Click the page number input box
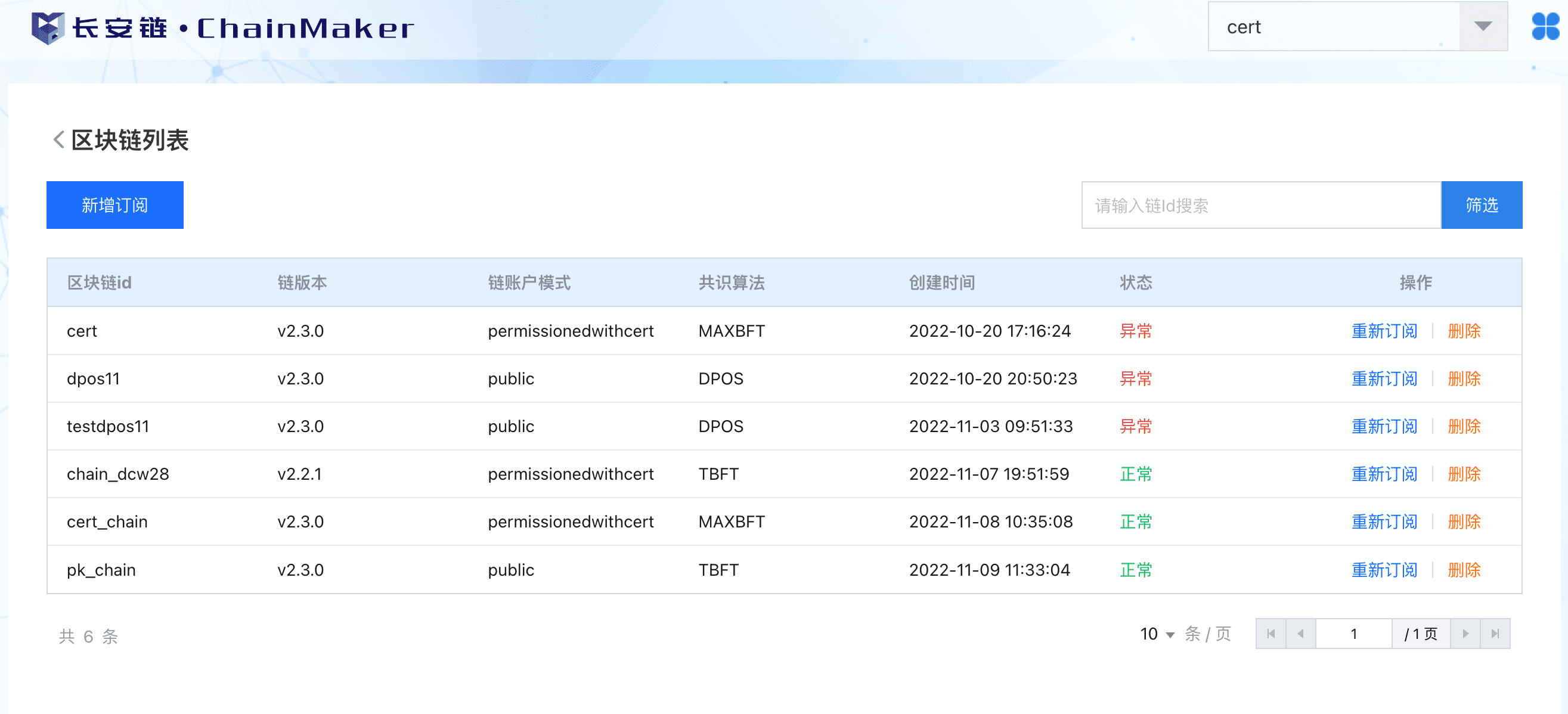Image resolution: width=1568 pixels, height=714 pixels. click(x=1354, y=634)
